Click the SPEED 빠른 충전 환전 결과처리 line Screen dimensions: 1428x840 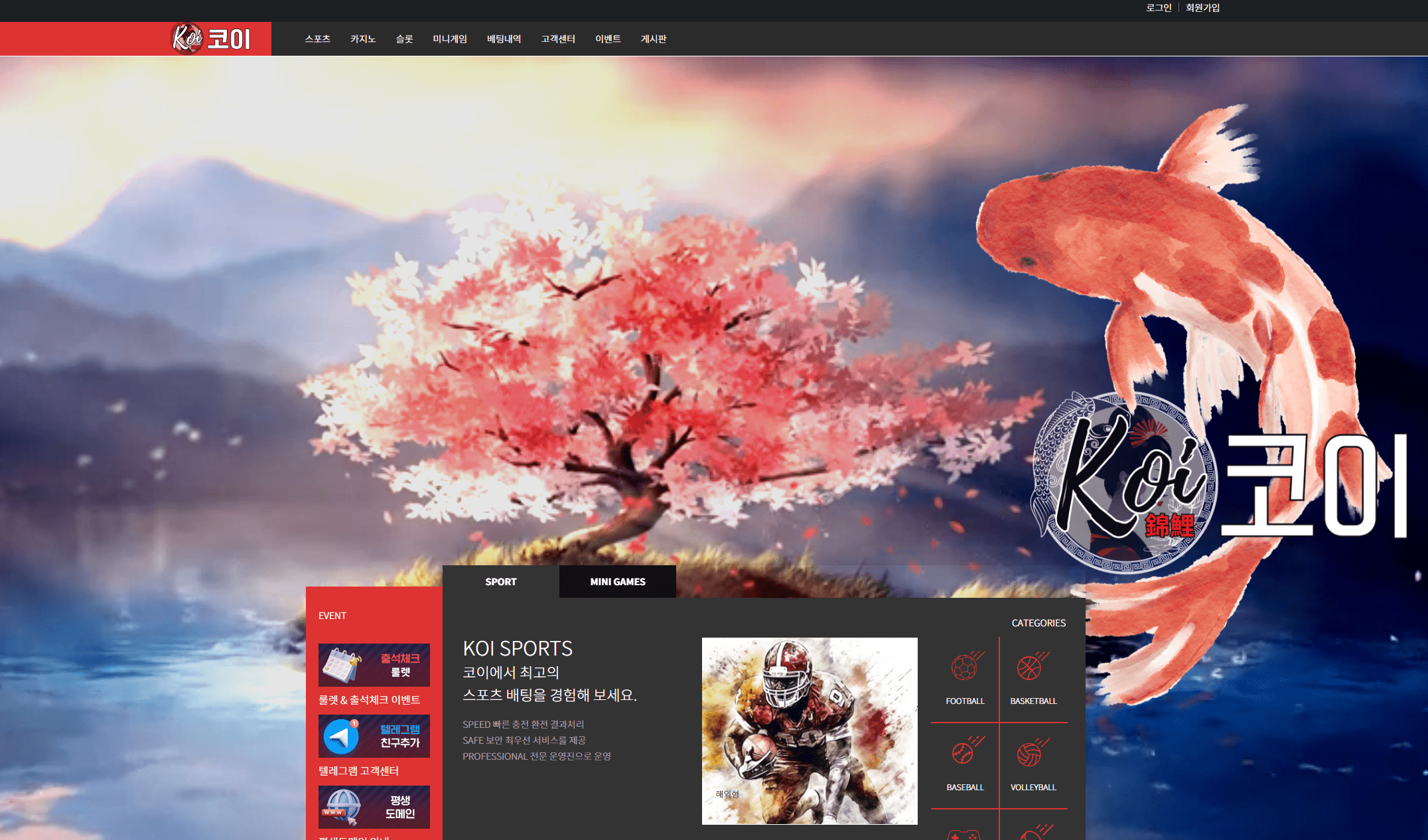tap(523, 725)
